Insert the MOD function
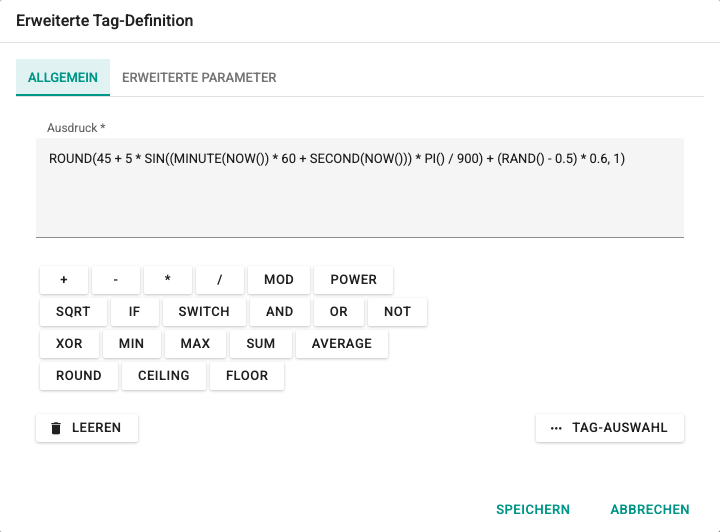This screenshot has width=720, height=532. (x=279, y=280)
